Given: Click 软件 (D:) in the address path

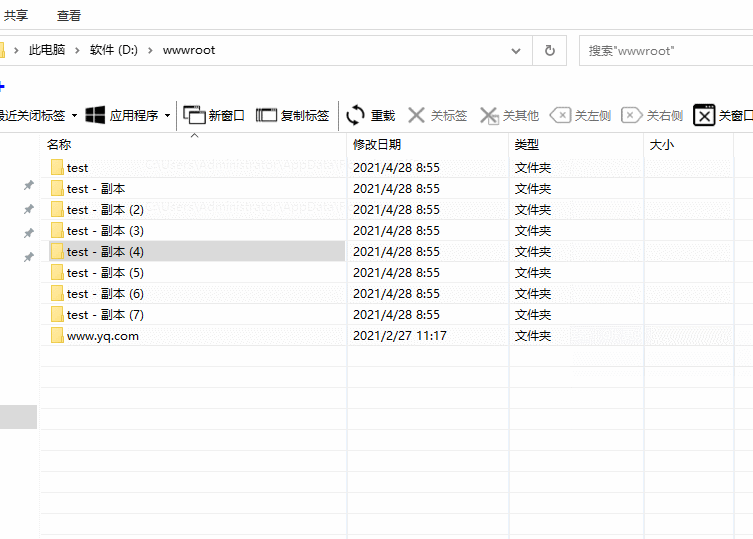Looking at the screenshot, I should coord(113,50).
